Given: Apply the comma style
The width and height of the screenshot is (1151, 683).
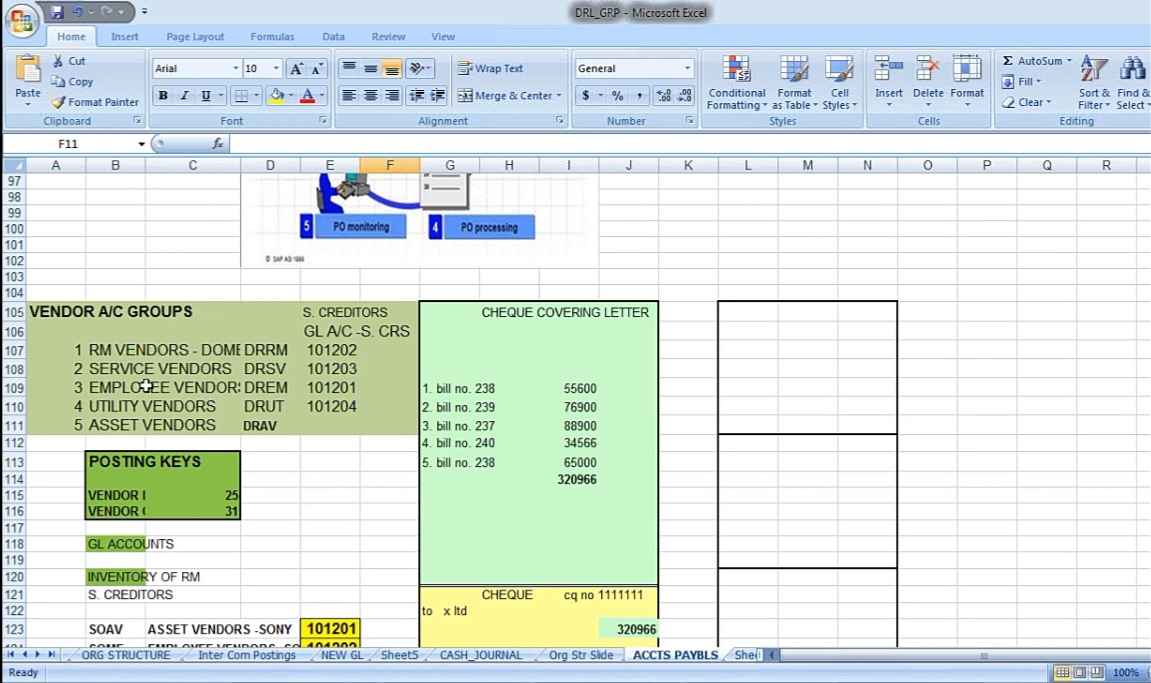Looking at the screenshot, I should [639, 95].
